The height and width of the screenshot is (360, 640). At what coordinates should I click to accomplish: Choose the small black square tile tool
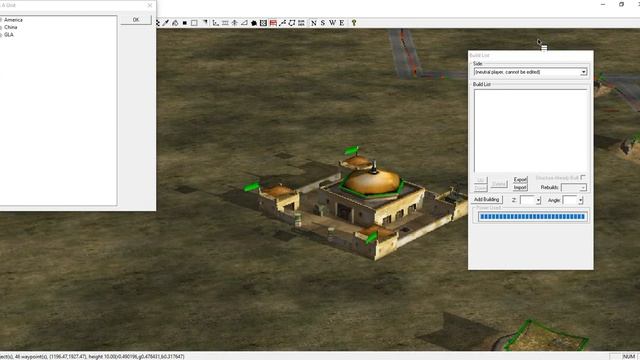point(184,23)
